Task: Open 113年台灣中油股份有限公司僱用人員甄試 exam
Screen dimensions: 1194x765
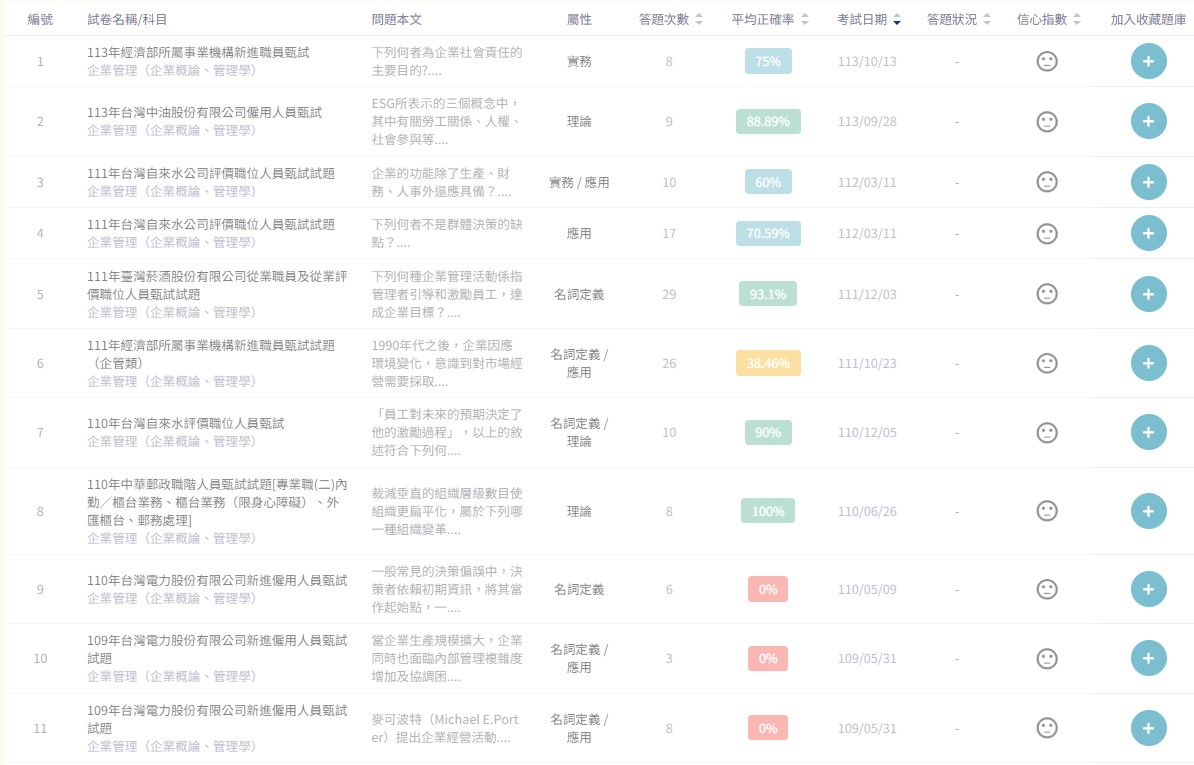Action: [204, 113]
